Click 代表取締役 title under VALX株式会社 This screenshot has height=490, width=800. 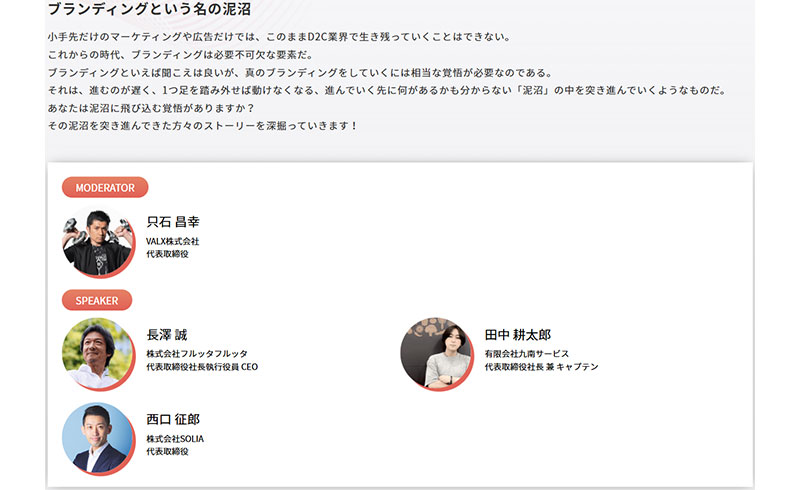(x=167, y=254)
